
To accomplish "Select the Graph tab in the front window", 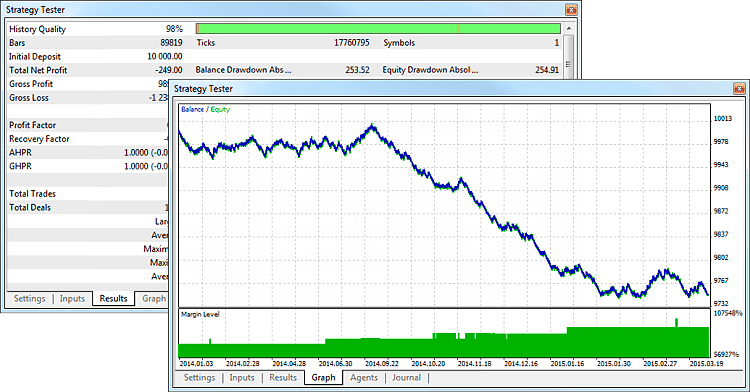I will tap(323, 378).
